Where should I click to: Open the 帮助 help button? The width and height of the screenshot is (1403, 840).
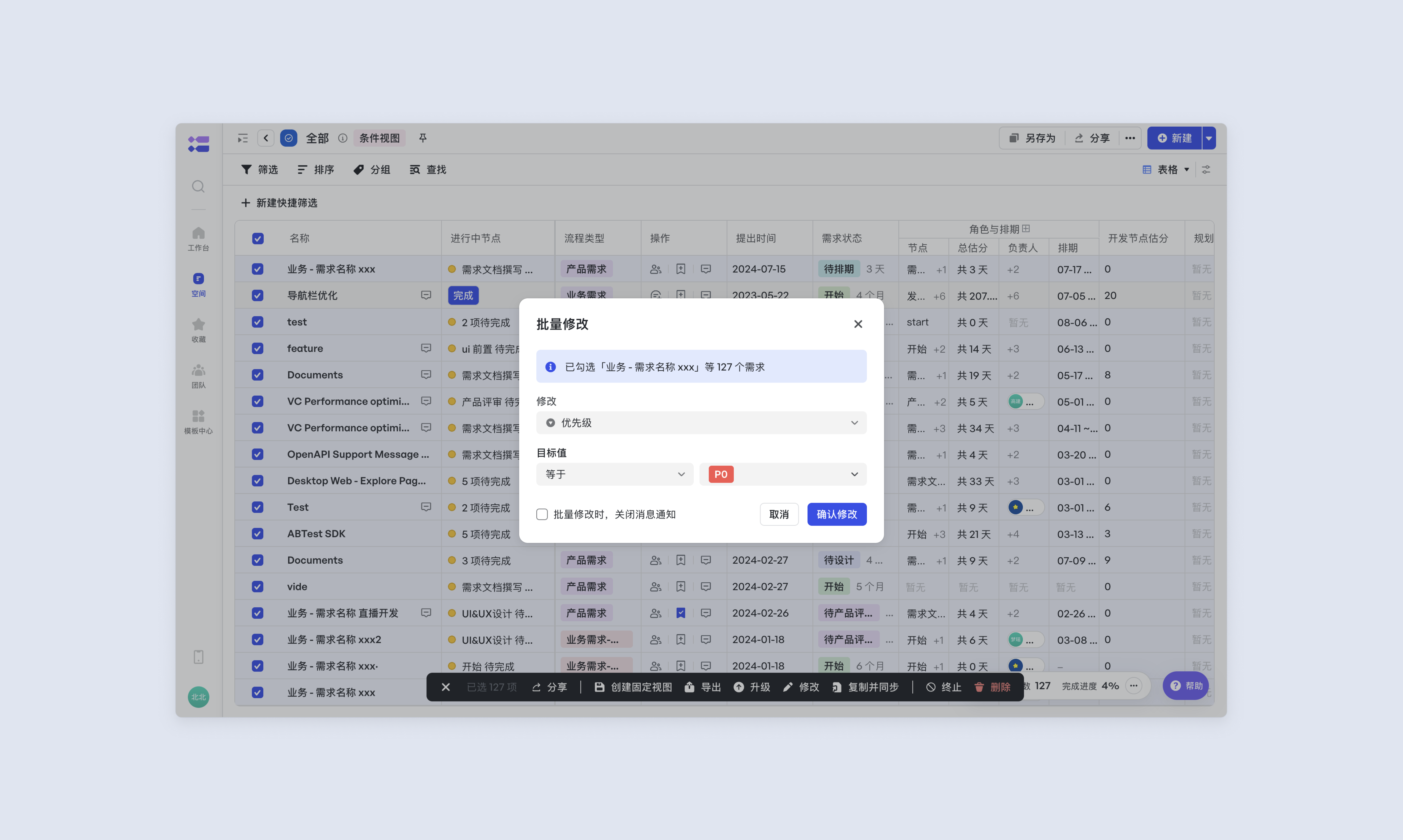point(1186,686)
